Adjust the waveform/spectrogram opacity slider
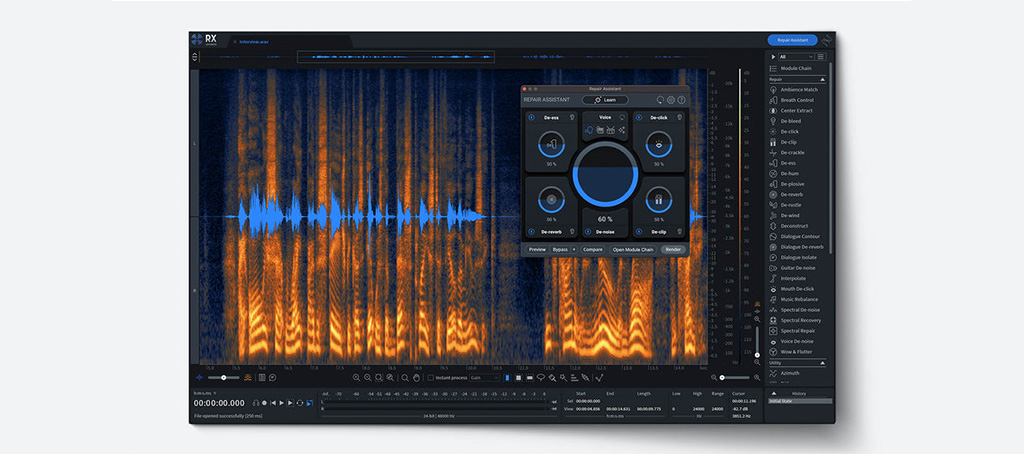 [223, 378]
